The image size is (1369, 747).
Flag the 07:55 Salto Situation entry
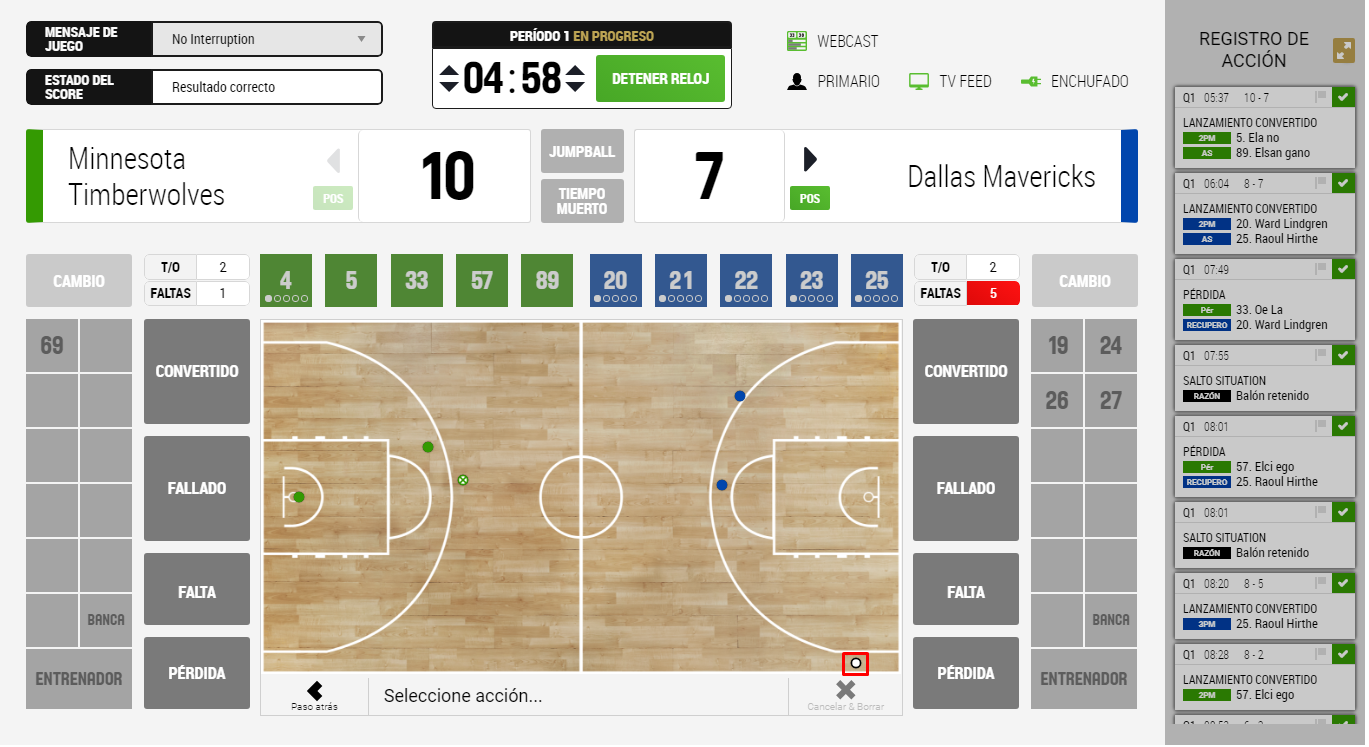(x=1321, y=356)
